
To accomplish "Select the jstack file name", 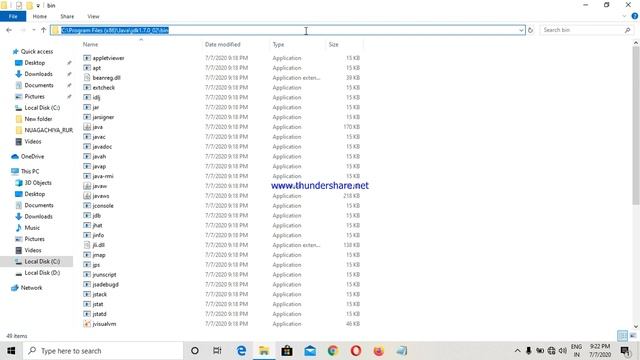I will (100, 294).
